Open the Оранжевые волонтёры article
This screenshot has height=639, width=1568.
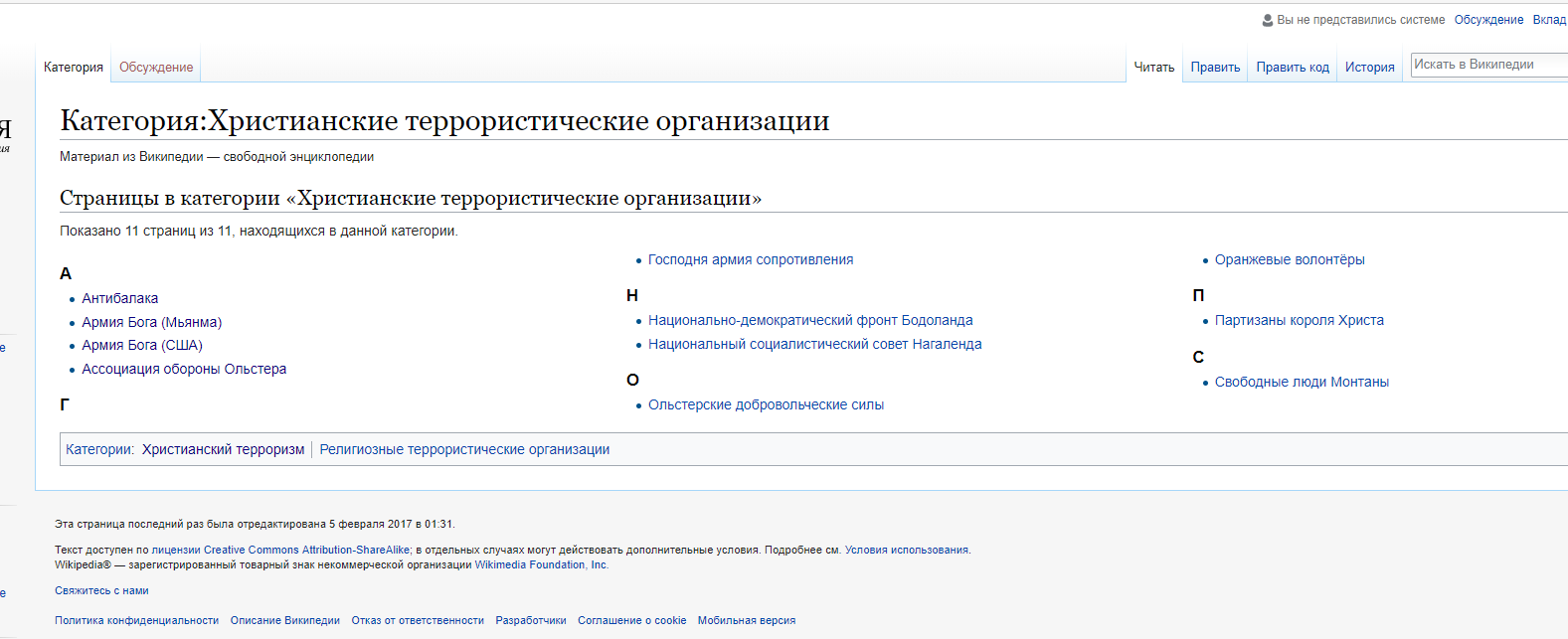(x=1290, y=259)
